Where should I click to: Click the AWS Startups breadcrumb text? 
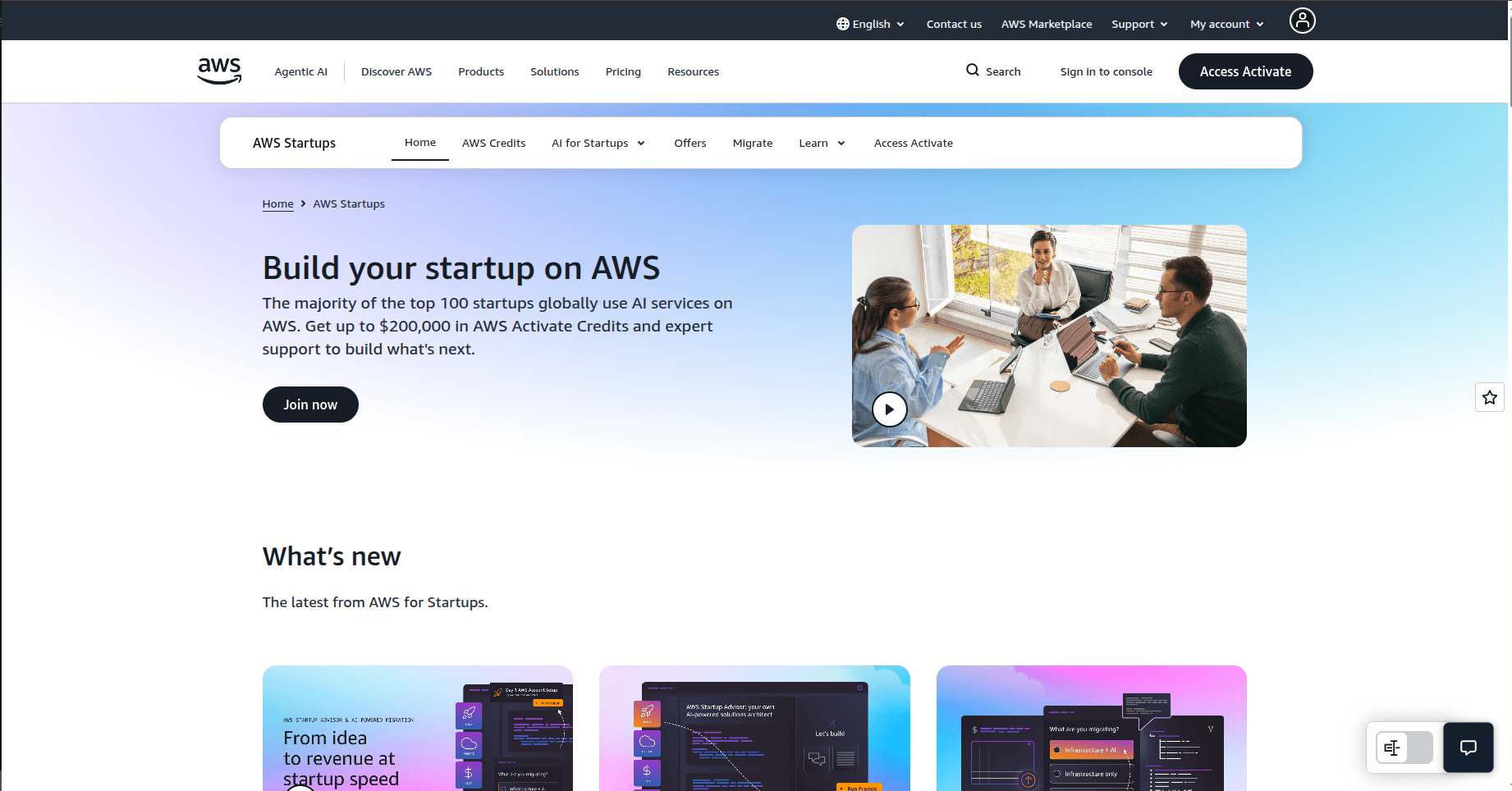(349, 203)
